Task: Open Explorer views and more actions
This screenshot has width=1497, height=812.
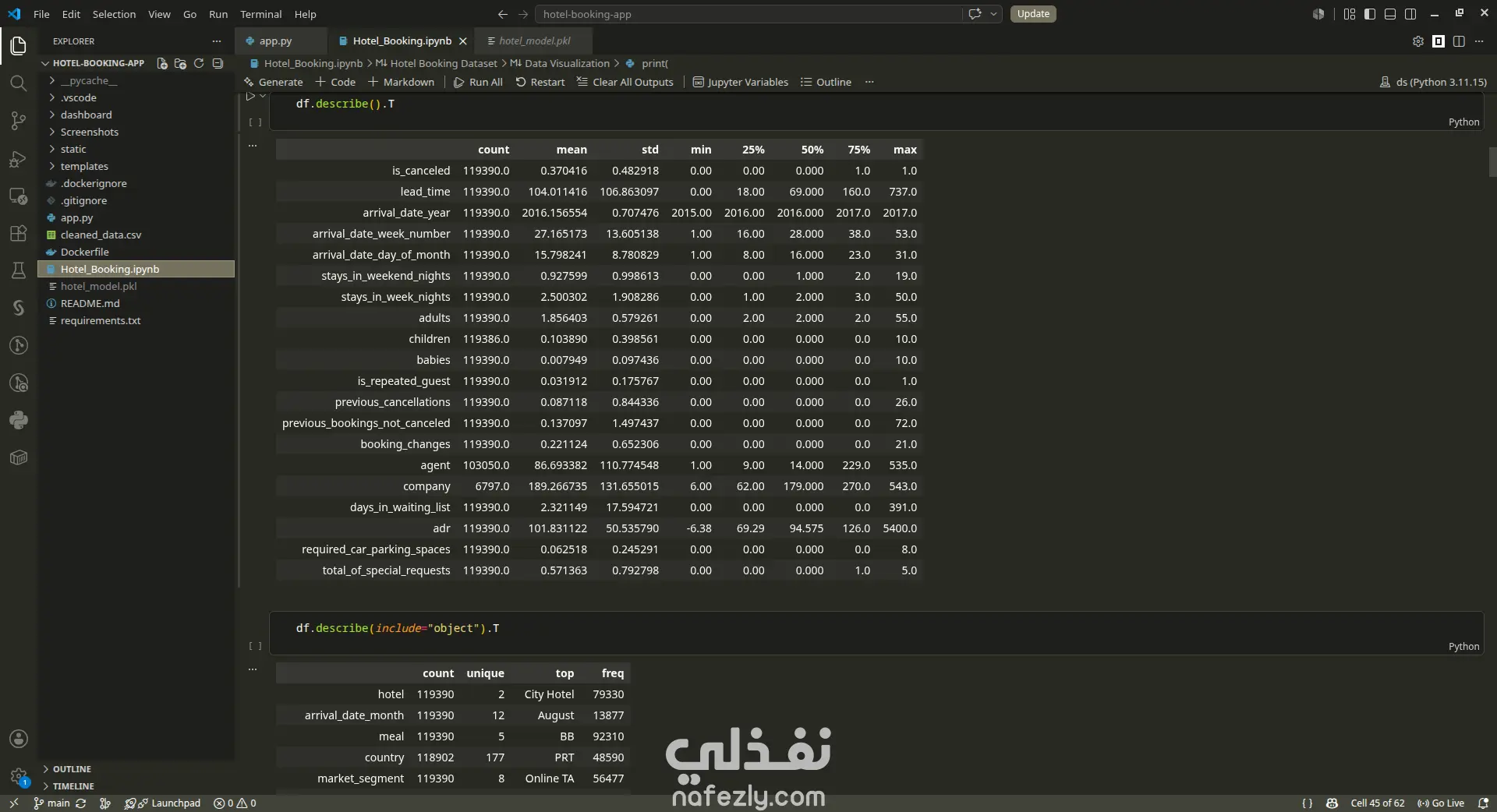Action: [217, 41]
